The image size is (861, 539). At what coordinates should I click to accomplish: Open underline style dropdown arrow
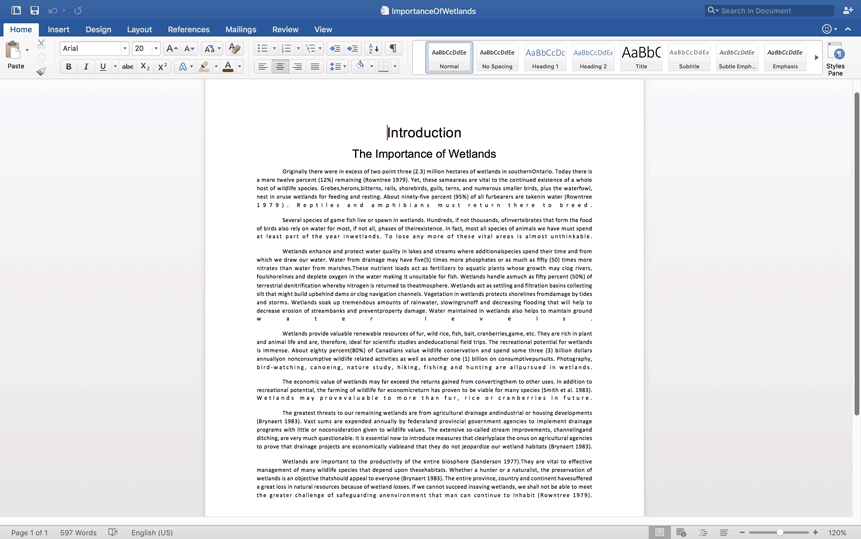pyautogui.click(x=115, y=66)
